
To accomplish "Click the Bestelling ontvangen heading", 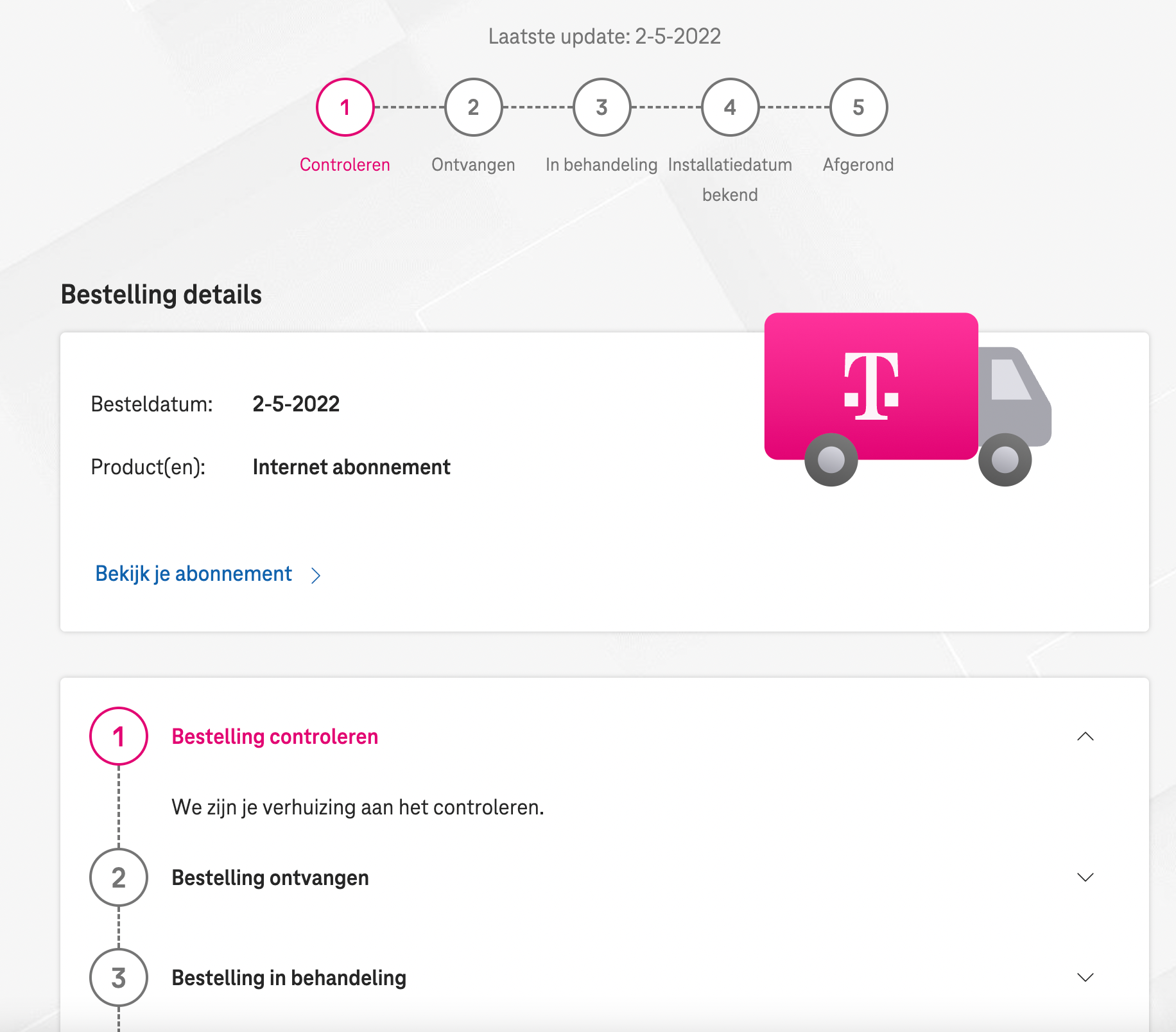I will point(270,878).
